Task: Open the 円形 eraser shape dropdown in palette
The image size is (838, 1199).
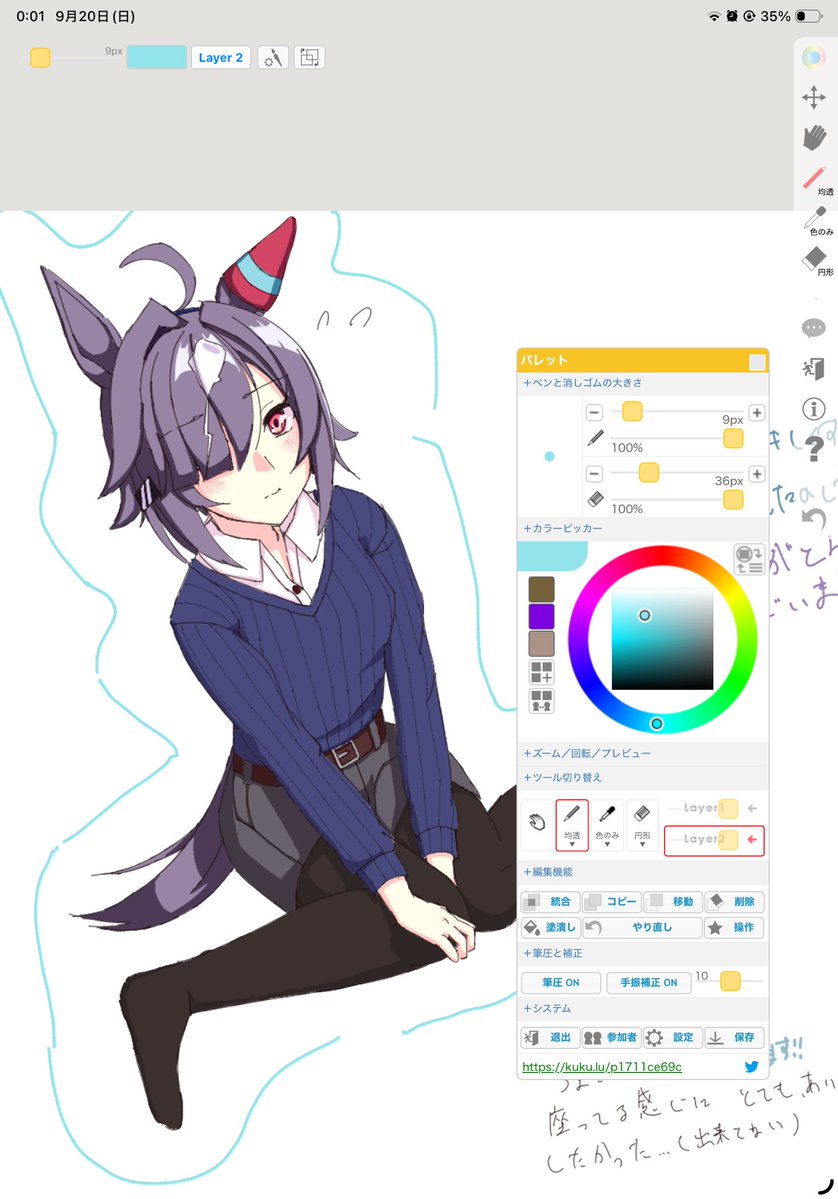Action: (x=642, y=825)
